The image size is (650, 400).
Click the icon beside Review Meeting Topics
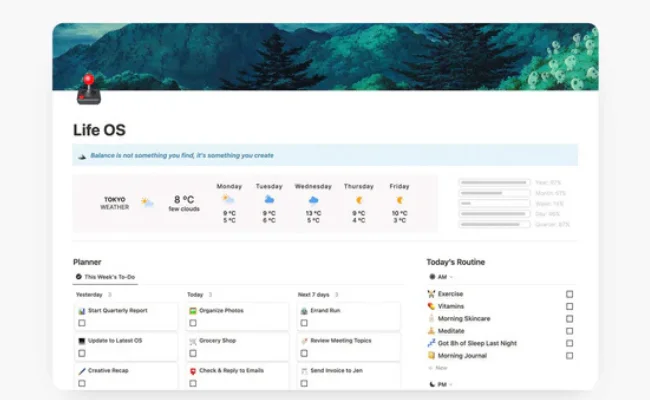[x=304, y=341]
